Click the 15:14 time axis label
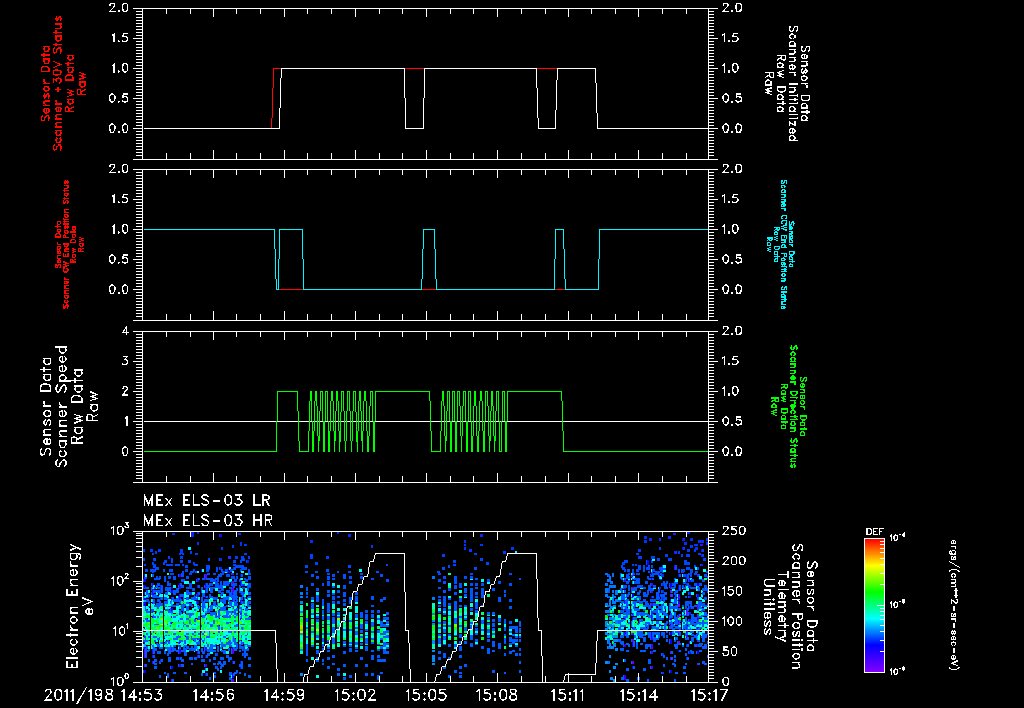1024x708 pixels. [638, 695]
